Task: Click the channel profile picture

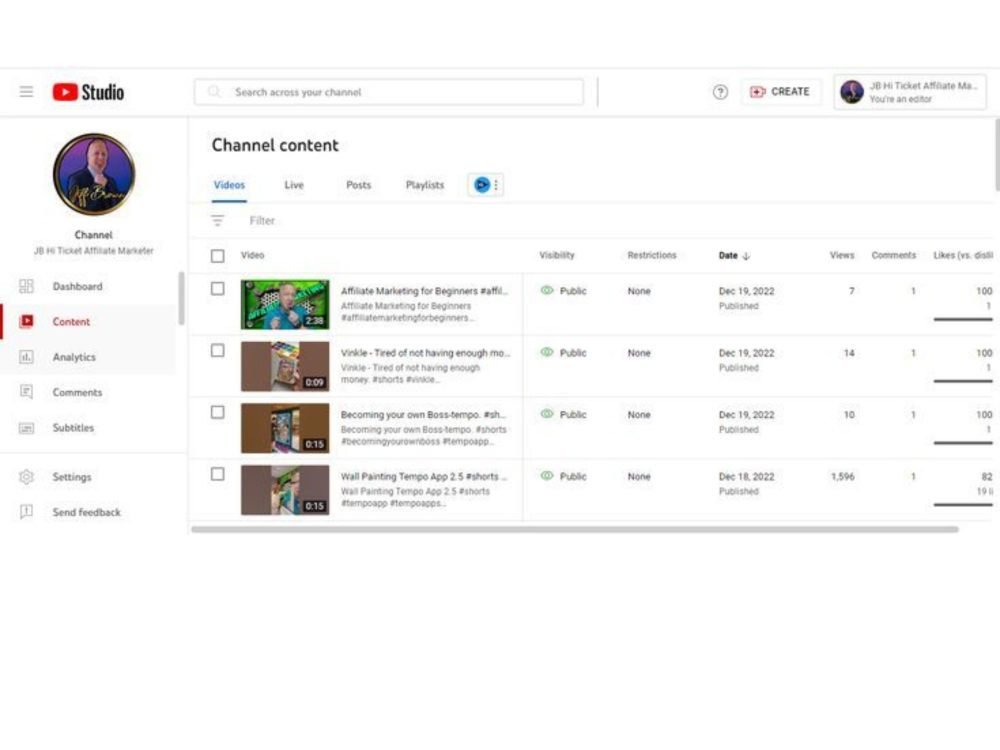Action: pos(94,174)
